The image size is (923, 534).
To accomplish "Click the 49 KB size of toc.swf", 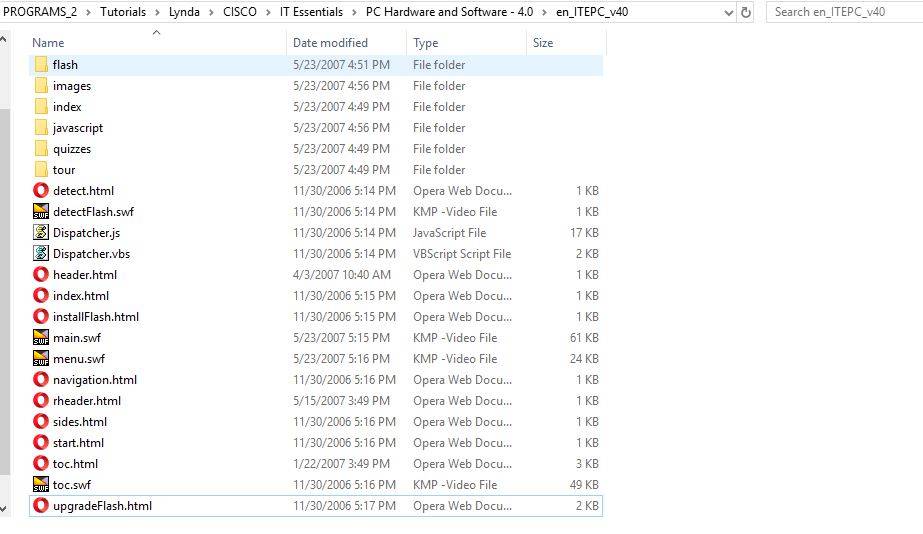I will coord(584,485).
